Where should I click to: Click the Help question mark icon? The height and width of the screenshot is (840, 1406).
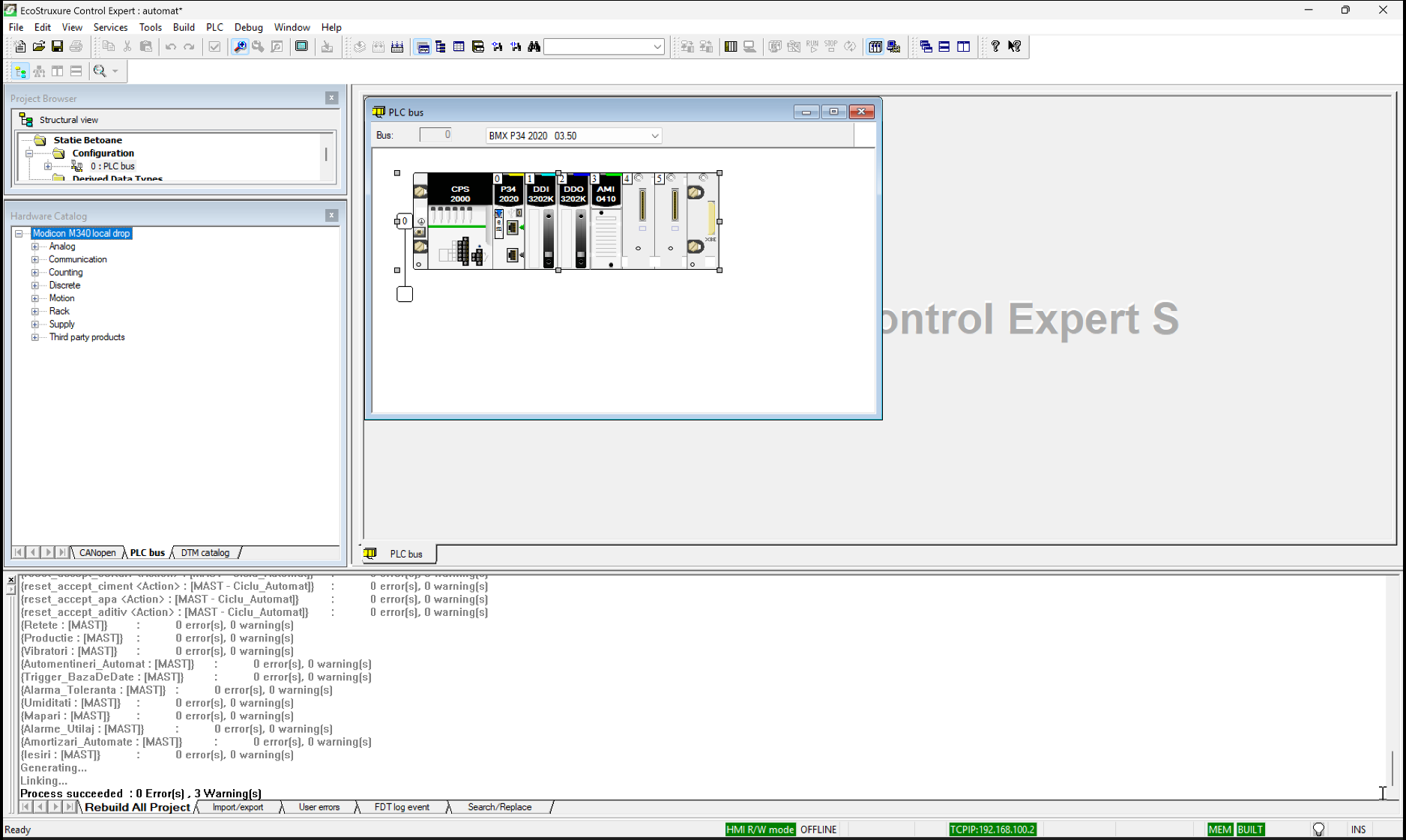tap(995, 46)
